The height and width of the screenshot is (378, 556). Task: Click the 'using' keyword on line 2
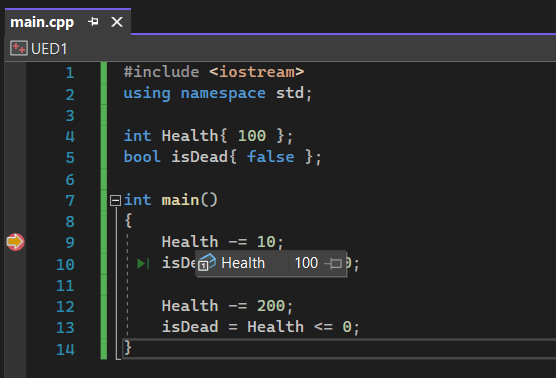click(x=147, y=94)
